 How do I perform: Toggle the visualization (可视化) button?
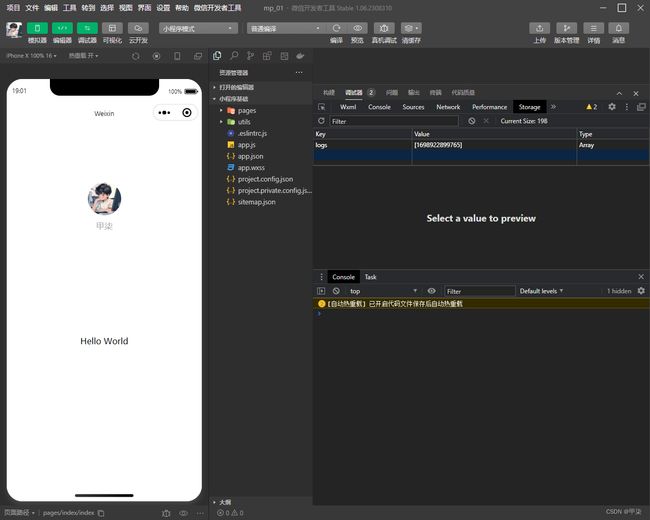point(112,28)
